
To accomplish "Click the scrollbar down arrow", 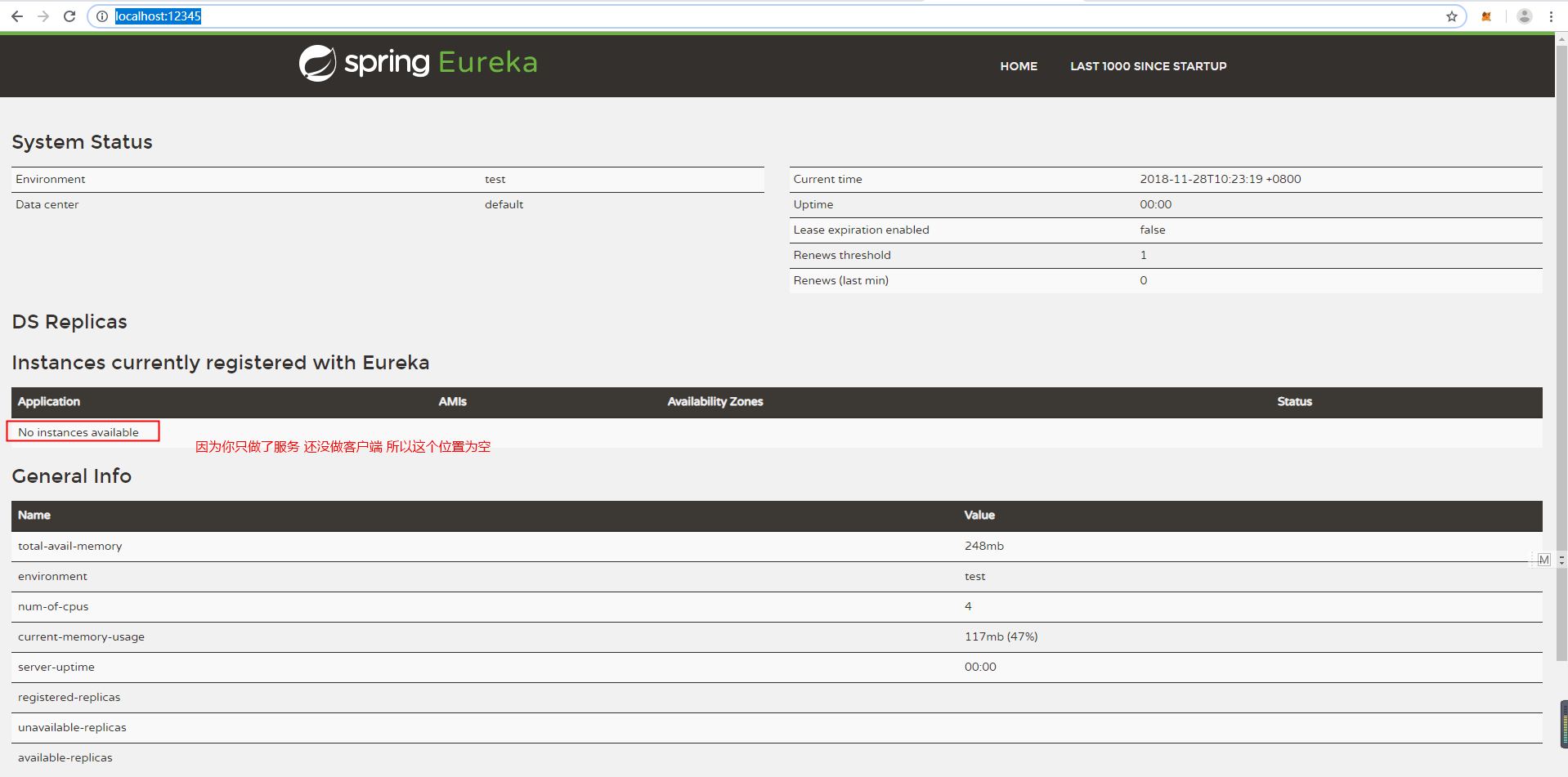I will [1561, 563].
